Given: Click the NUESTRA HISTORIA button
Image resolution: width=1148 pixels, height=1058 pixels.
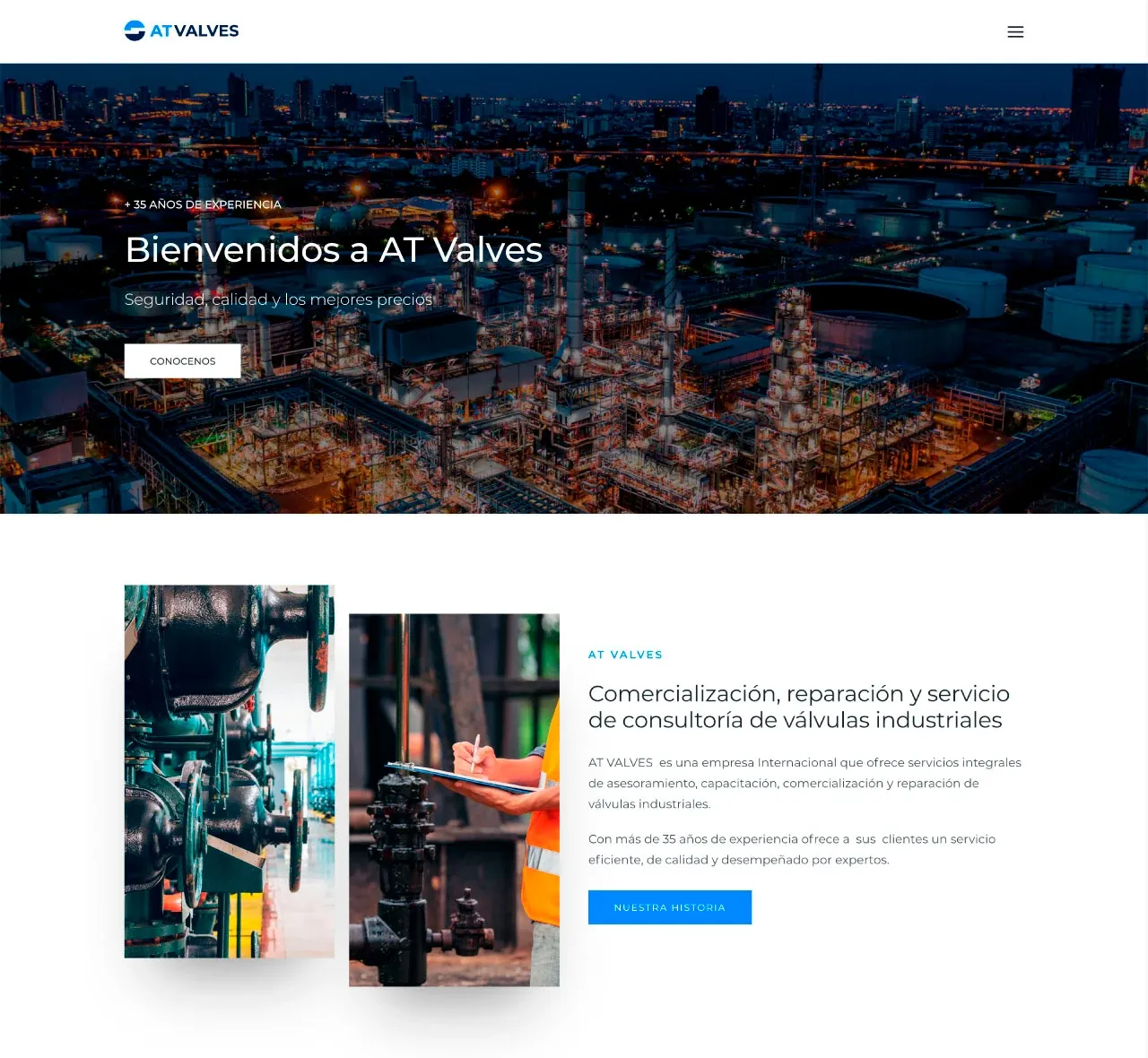Looking at the screenshot, I should click(670, 907).
